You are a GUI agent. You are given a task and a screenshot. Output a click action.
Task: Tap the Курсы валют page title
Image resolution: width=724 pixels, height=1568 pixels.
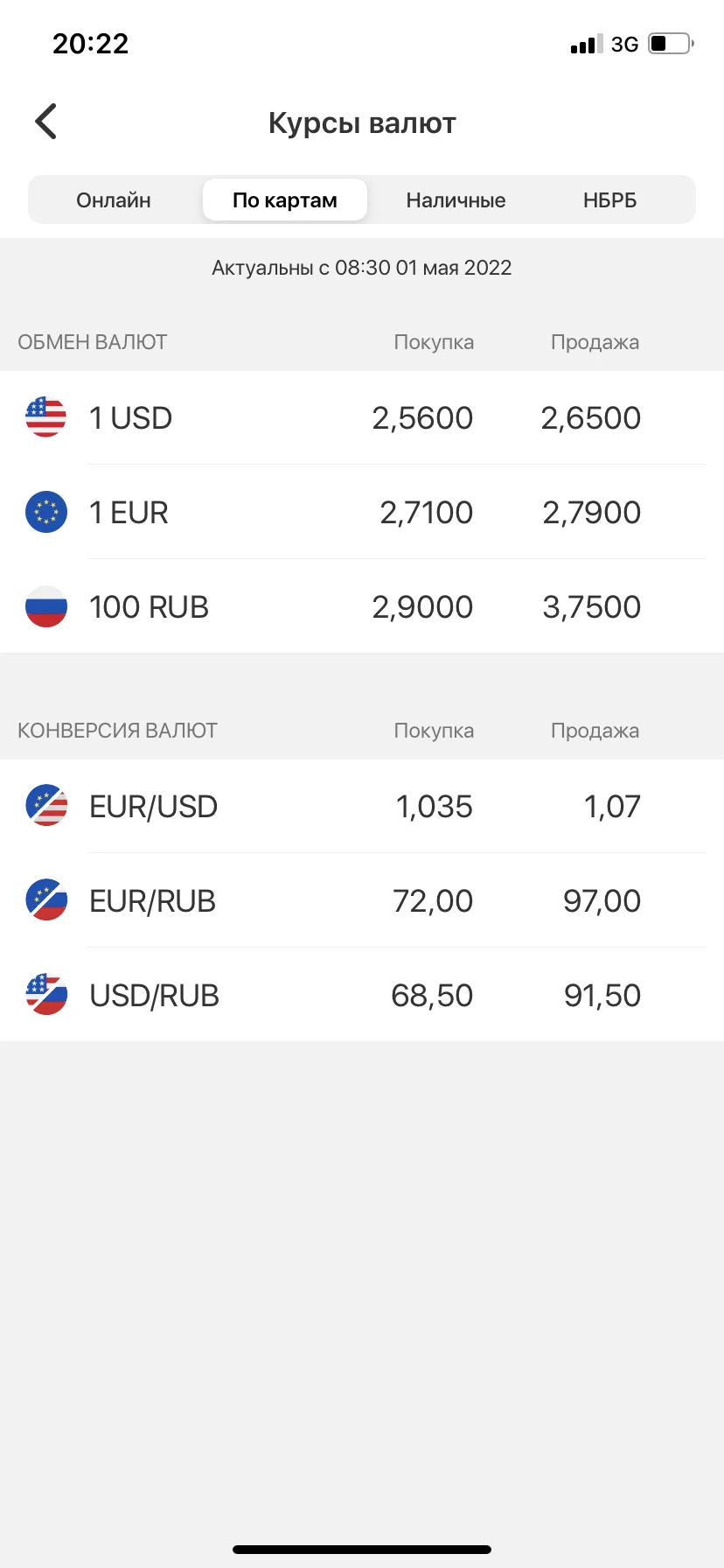pyautogui.click(x=362, y=123)
